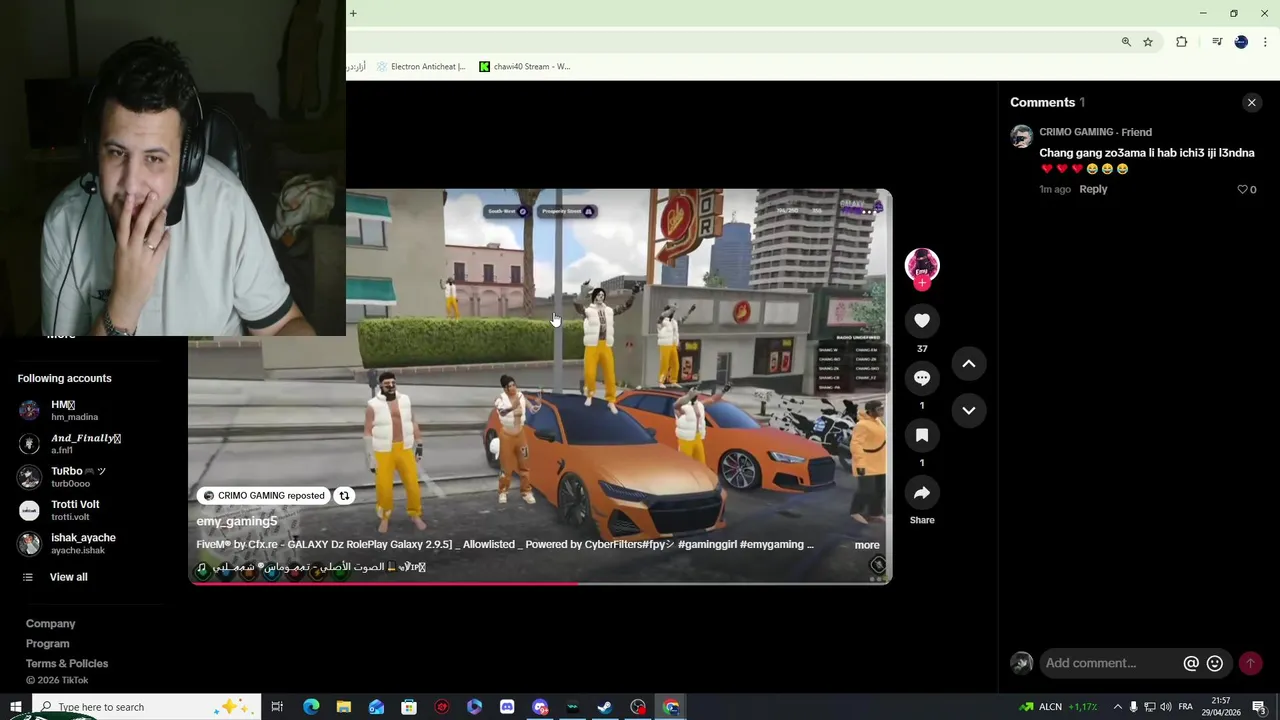
Task: Open a new Chrome tab with plus
Action: [353, 13]
